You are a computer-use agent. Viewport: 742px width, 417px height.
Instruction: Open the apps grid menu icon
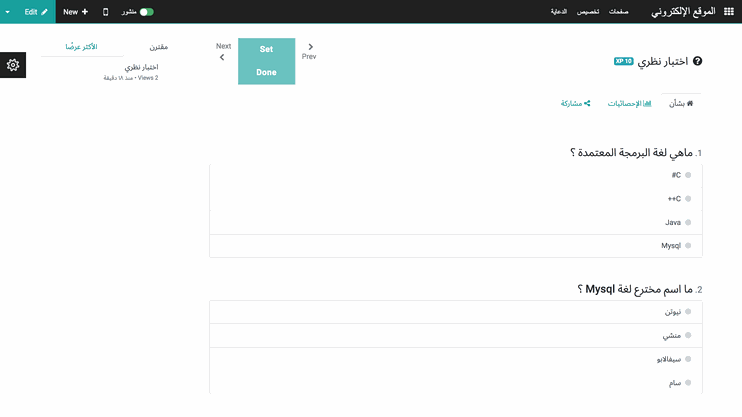click(x=727, y=12)
